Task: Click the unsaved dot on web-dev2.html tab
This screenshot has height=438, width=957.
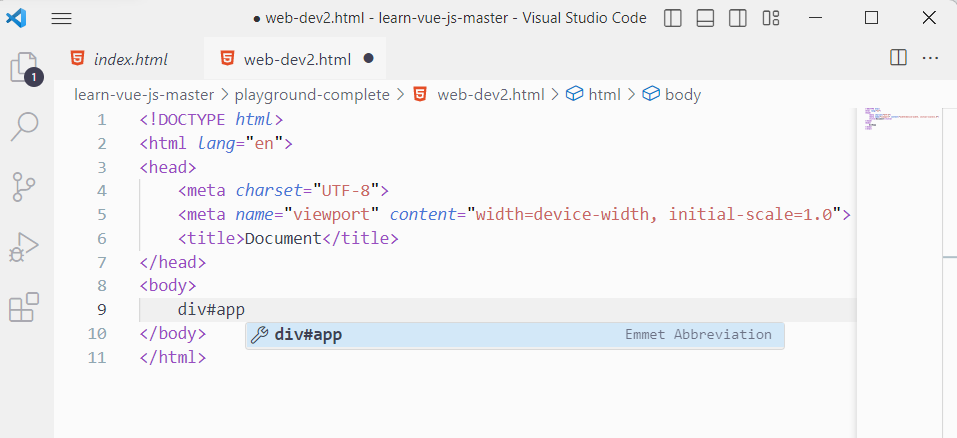Action: pos(368,59)
